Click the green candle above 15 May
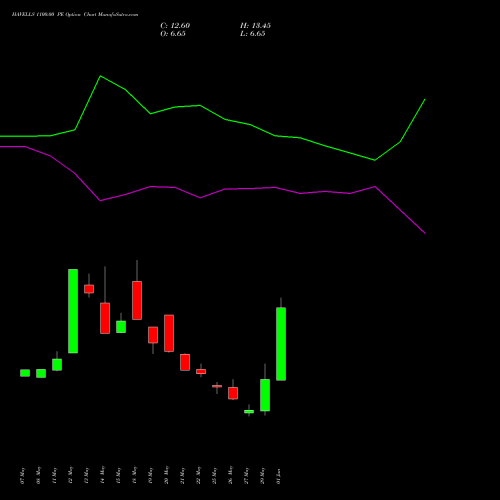 [121, 327]
